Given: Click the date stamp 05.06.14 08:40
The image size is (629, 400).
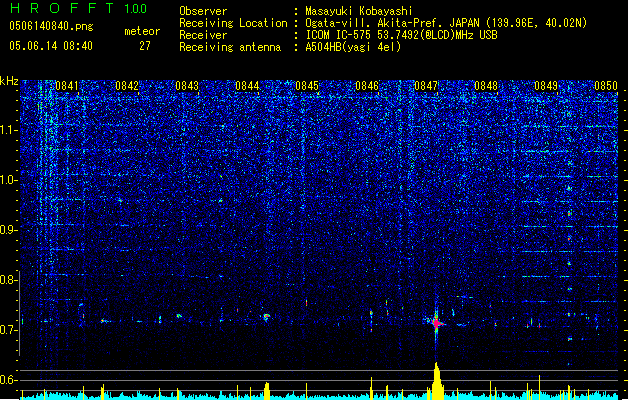Looking at the screenshot, I should (51, 46).
